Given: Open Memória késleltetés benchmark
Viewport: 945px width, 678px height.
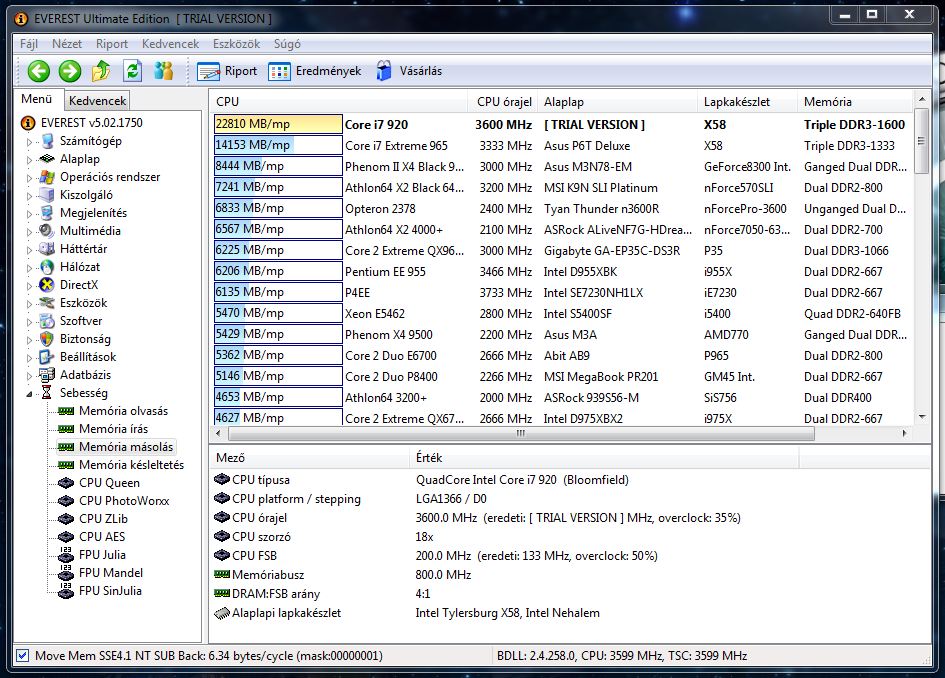Looking at the screenshot, I should click(131, 465).
